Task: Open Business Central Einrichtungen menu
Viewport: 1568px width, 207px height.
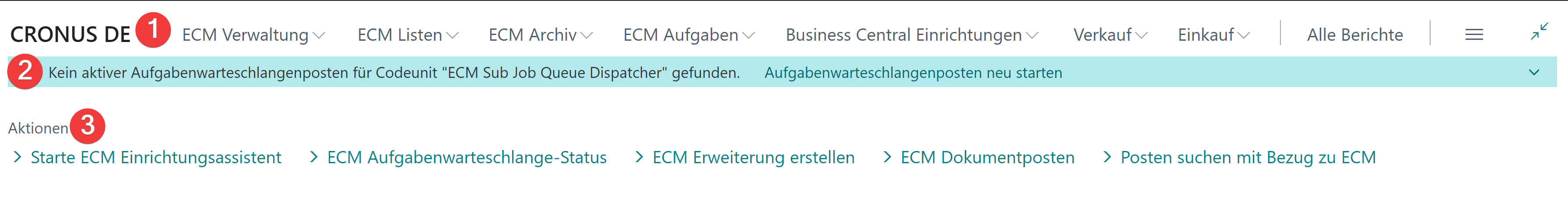Action: (911, 35)
